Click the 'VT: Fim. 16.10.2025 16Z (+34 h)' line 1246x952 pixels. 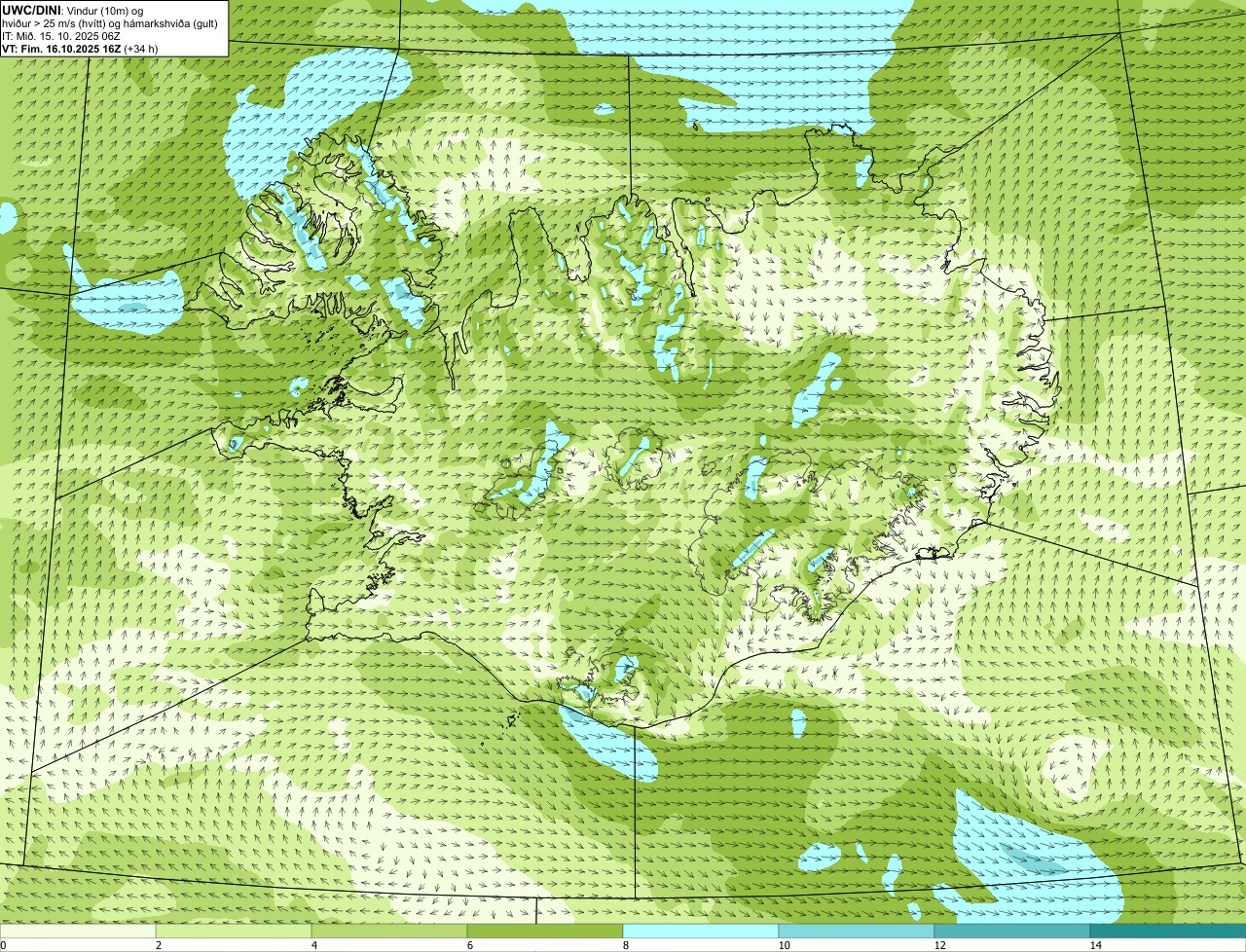coord(80,48)
